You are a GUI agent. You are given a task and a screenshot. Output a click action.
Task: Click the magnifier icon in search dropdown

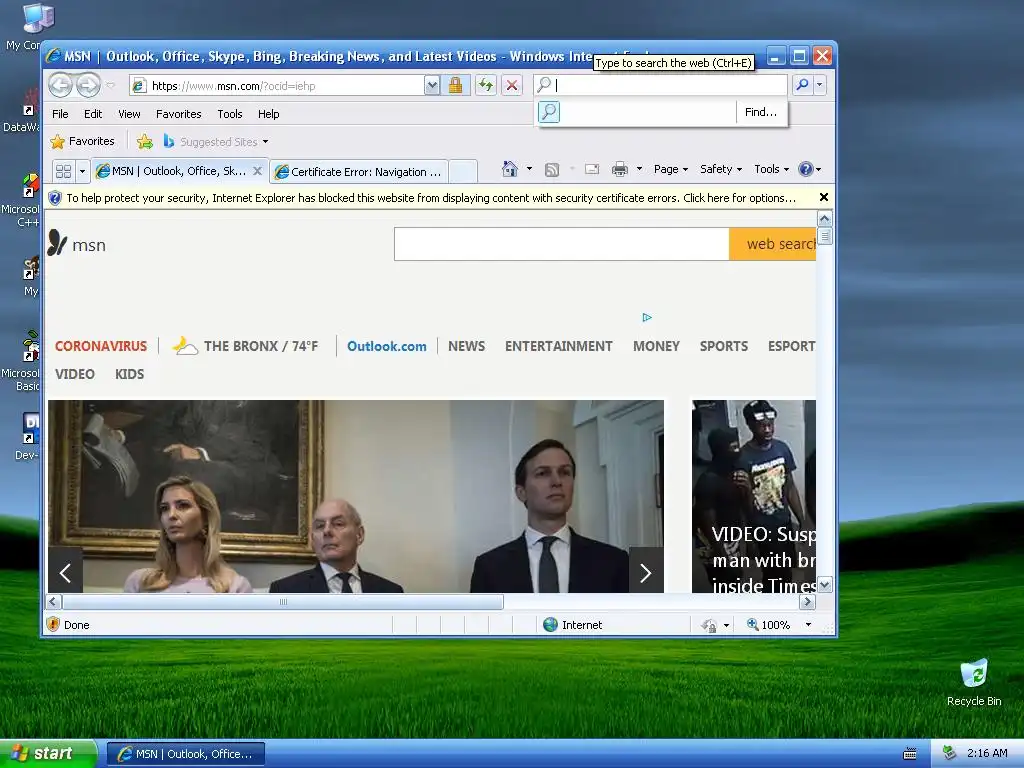click(549, 112)
